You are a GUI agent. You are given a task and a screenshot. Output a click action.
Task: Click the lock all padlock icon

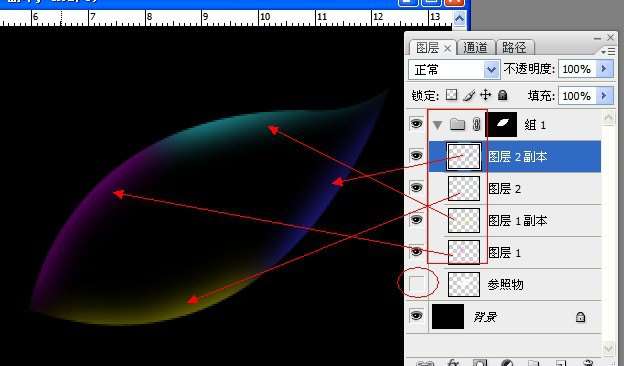503,95
